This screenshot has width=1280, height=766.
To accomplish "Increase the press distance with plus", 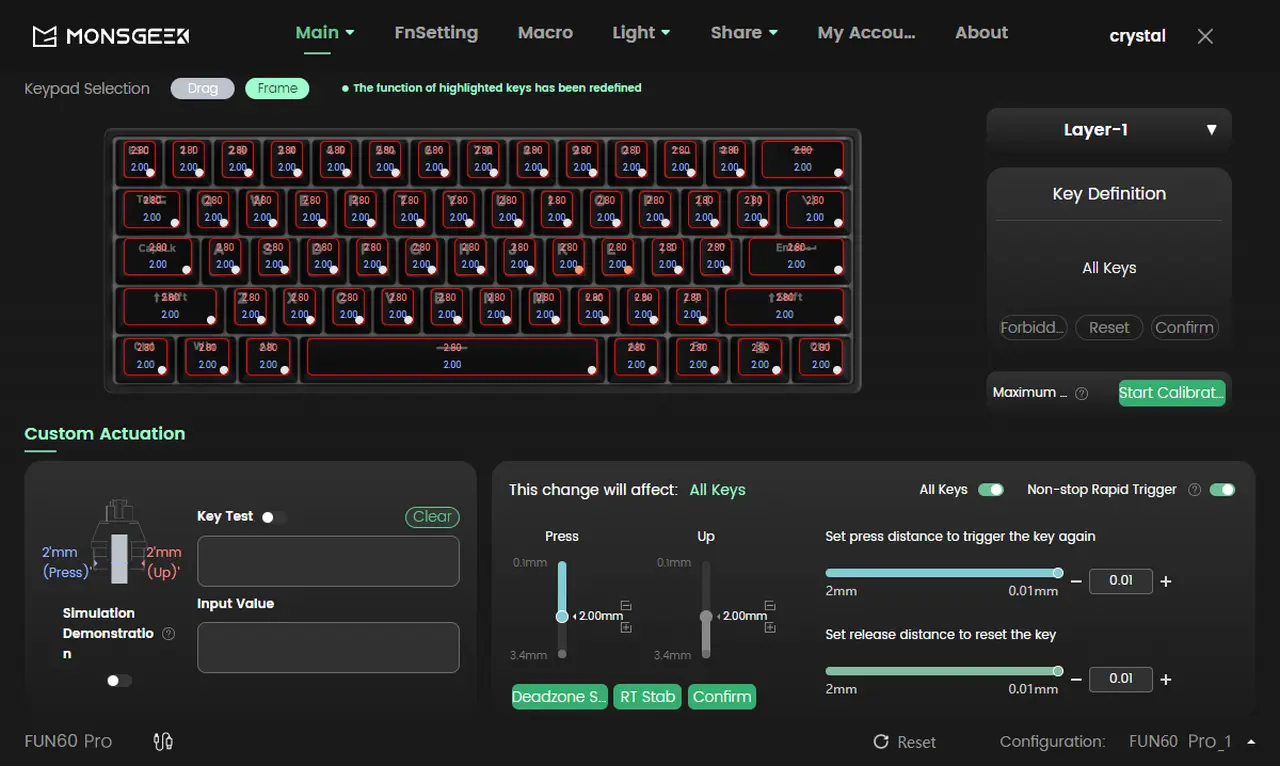I will pyautogui.click(x=1165, y=581).
